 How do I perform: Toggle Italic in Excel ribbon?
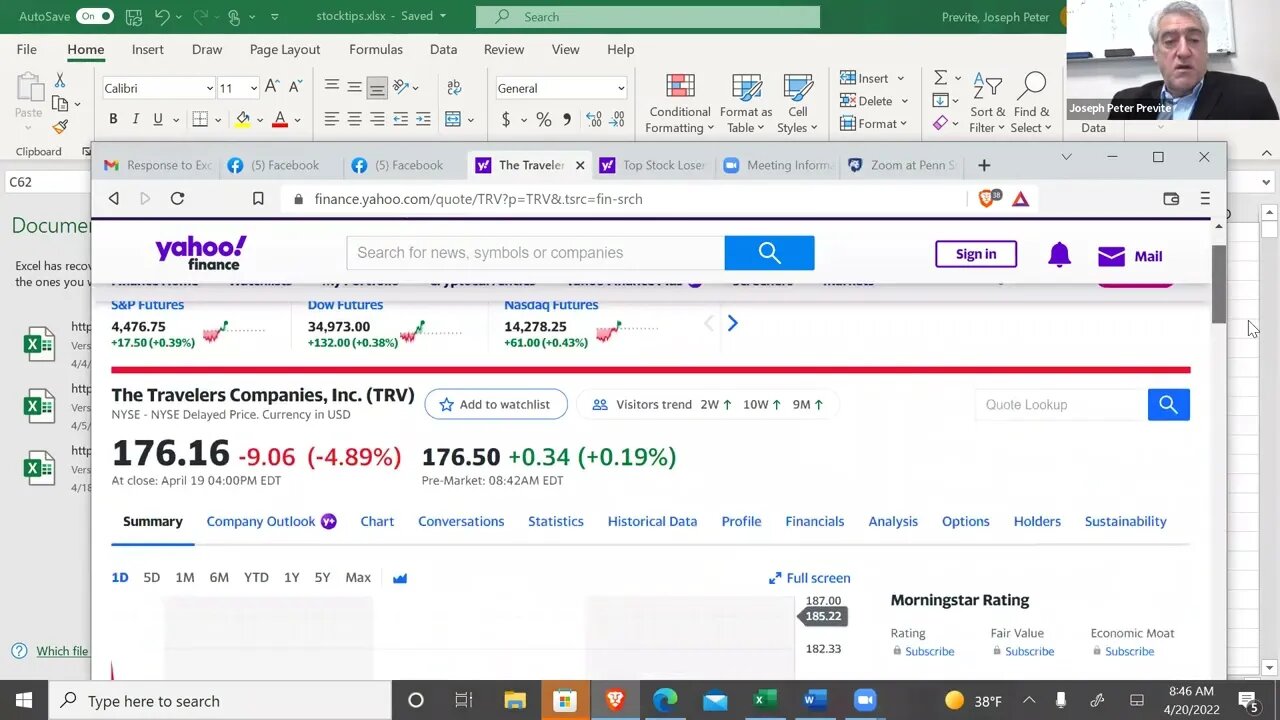click(135, 119)
